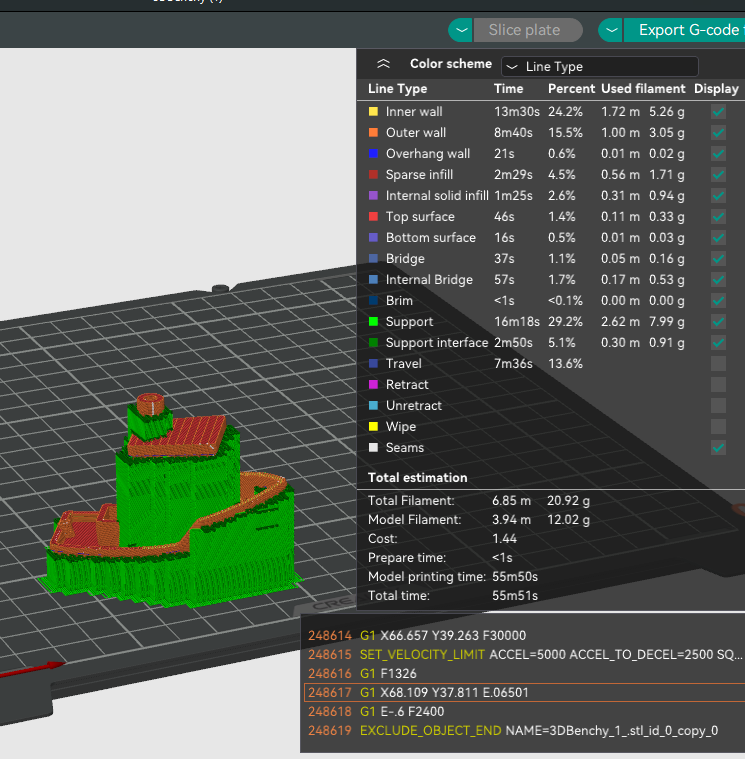Click the Total estimation heading
The height and width of the screenshot is (759, 745).
[417, 478]
